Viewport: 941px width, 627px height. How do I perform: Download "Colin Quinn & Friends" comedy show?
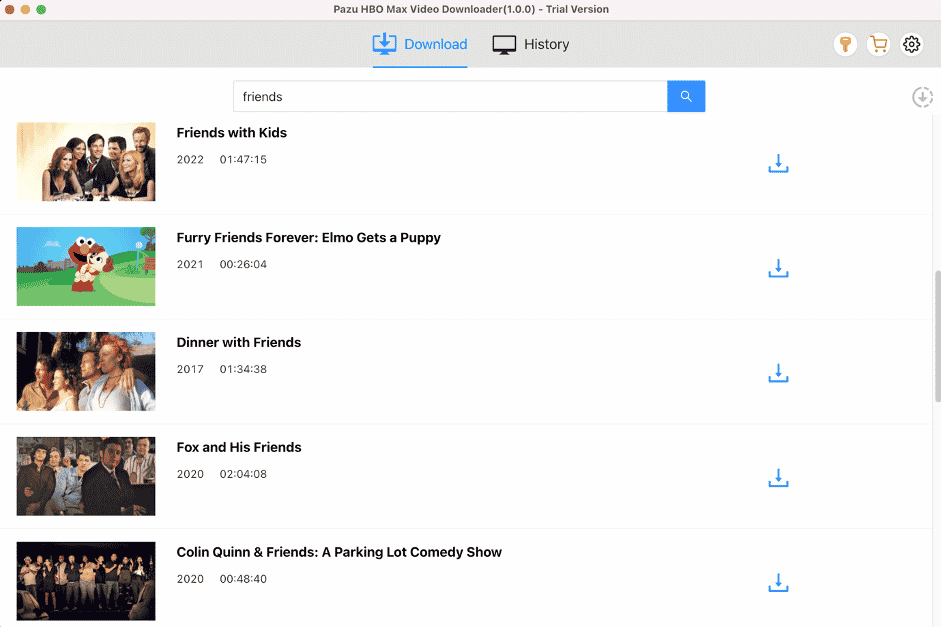[778, 582]
